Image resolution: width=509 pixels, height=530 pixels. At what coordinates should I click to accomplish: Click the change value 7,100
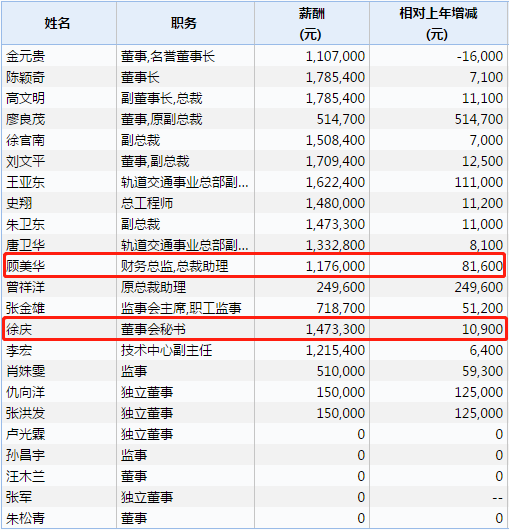point(486,77)
